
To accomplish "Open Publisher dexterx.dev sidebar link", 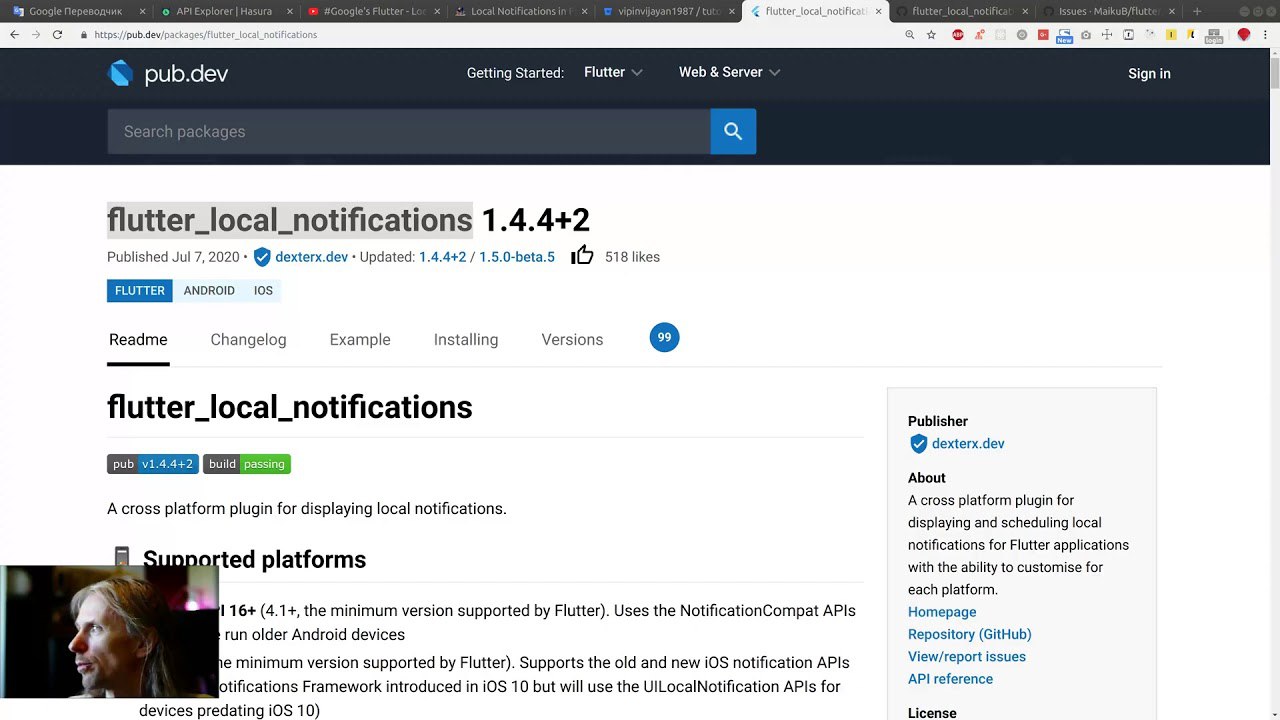I will tap(968, 443).
